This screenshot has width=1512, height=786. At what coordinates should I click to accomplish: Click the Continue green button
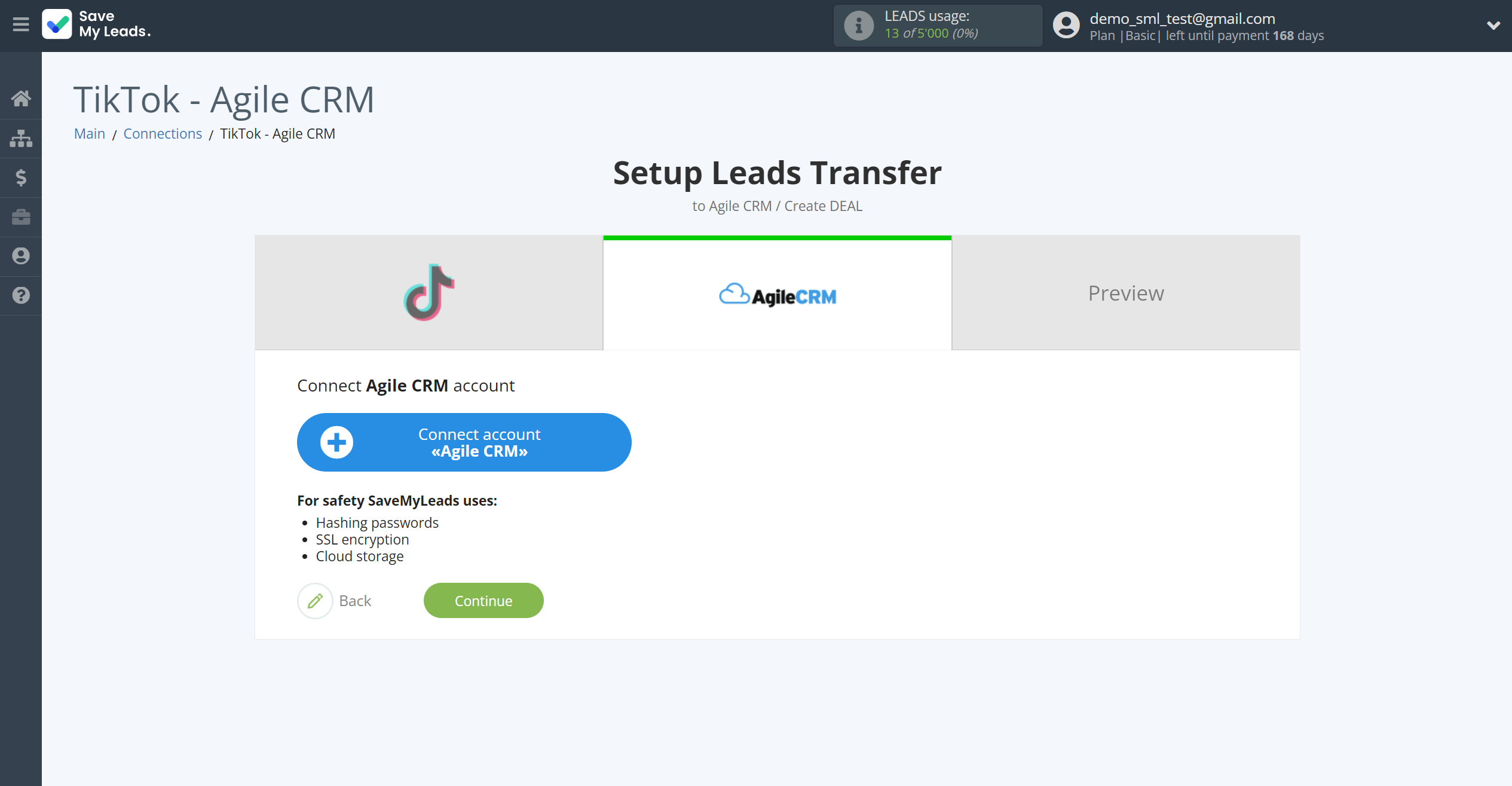[484, 600]
